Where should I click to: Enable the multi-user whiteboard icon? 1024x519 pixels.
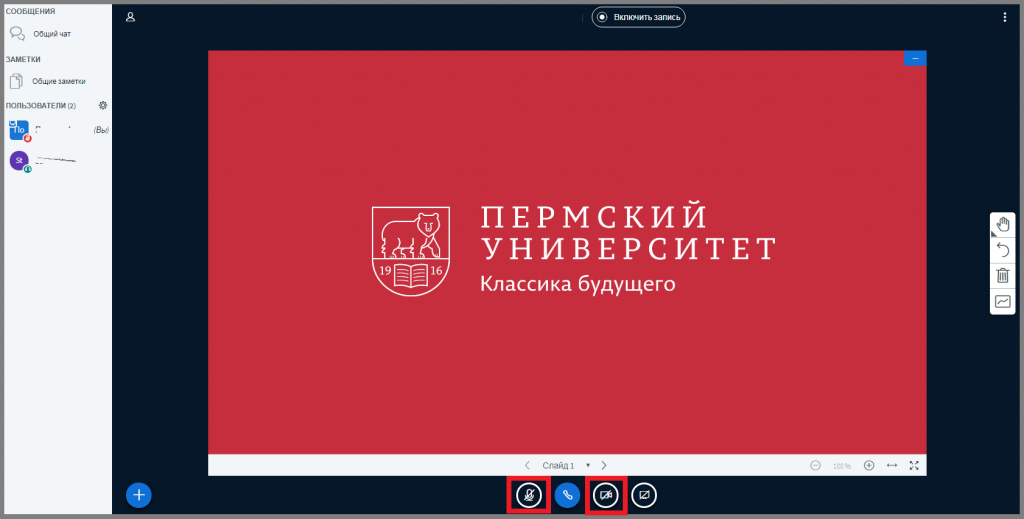[x=1002, y=301]
